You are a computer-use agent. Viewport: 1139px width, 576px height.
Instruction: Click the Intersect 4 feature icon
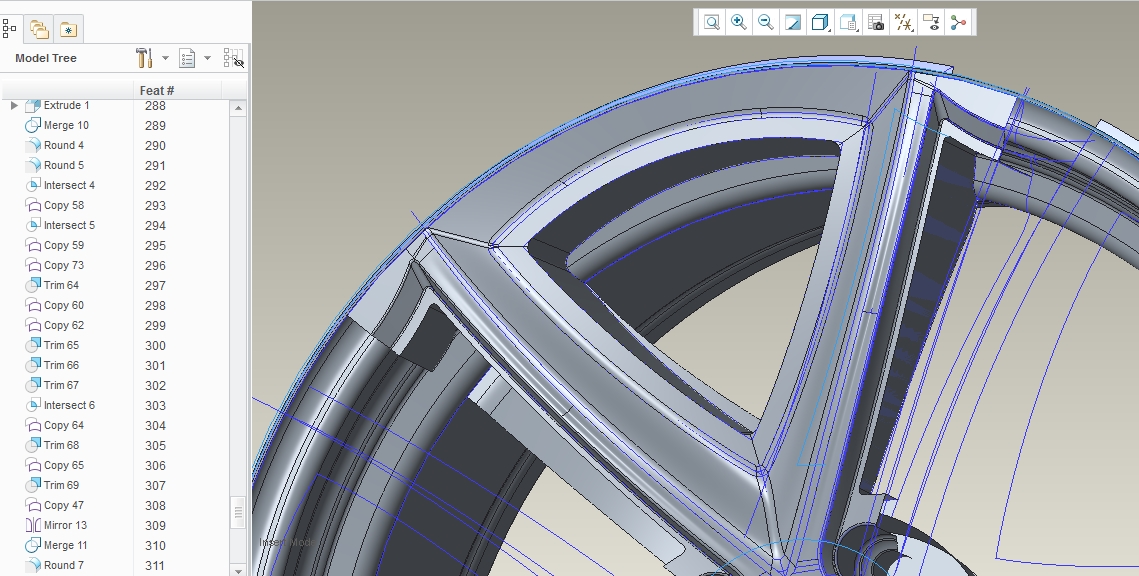pyautogui.click(x=33, y=185)
